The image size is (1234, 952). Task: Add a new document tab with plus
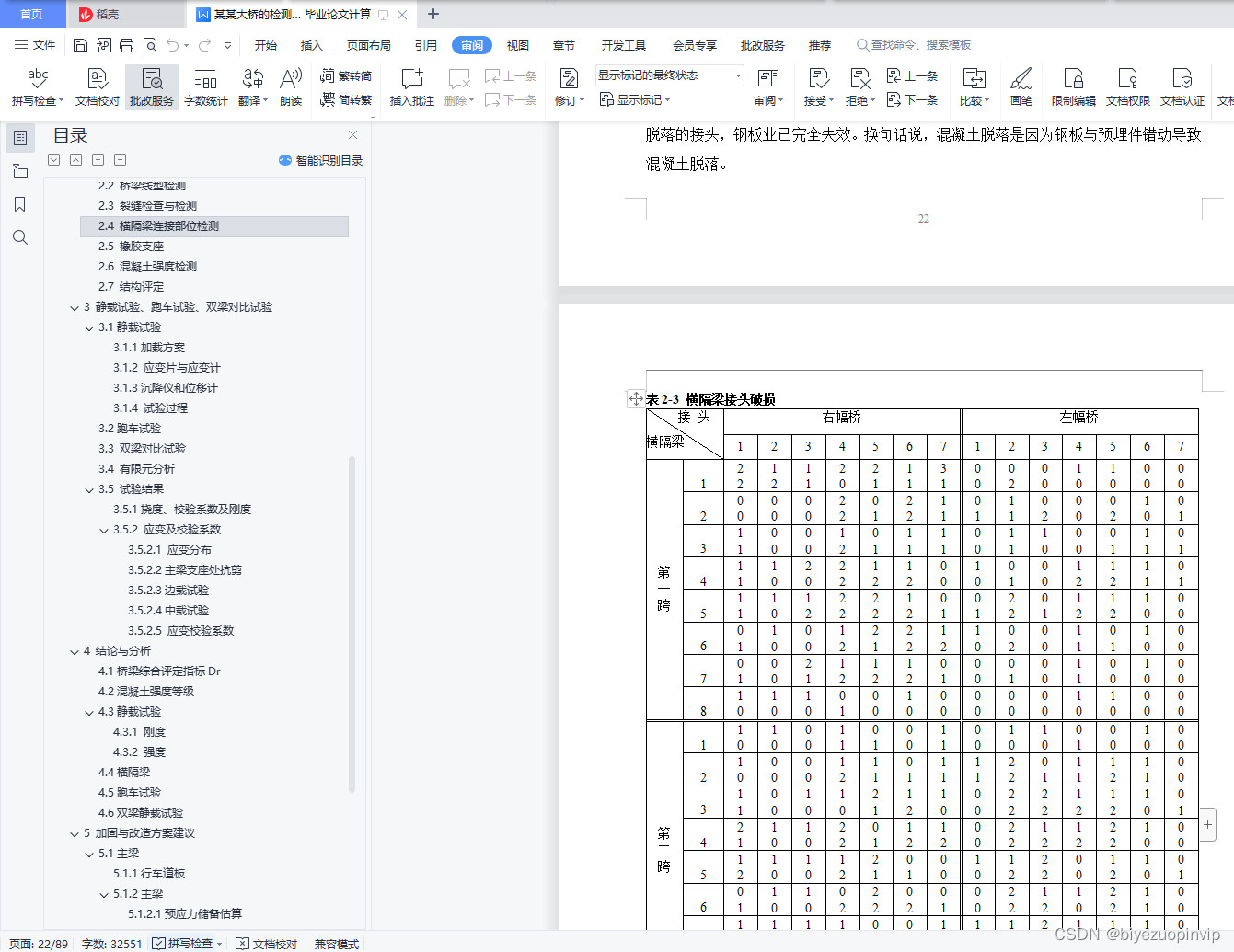coord(433,14)
